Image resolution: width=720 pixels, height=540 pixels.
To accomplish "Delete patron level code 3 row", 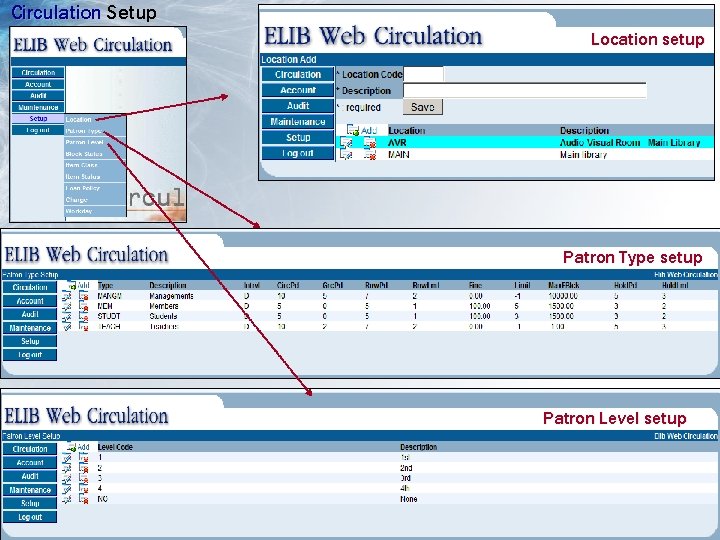I will point(84,478).
